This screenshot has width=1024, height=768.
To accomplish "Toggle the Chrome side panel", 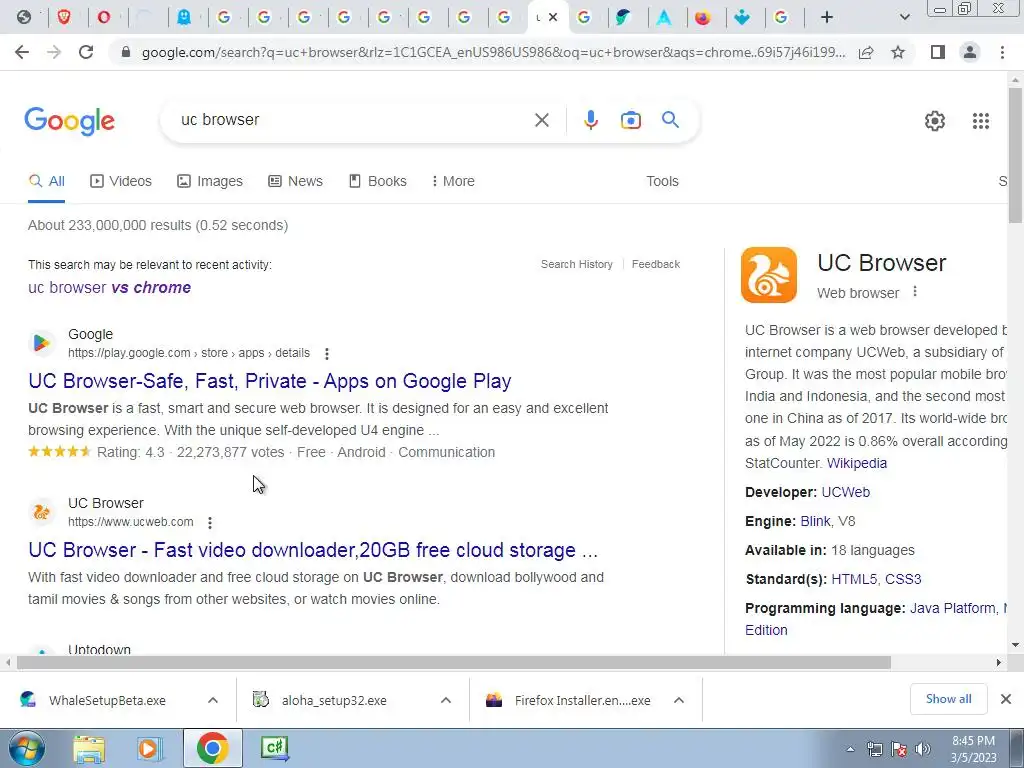I will click(x=938, y=52).
